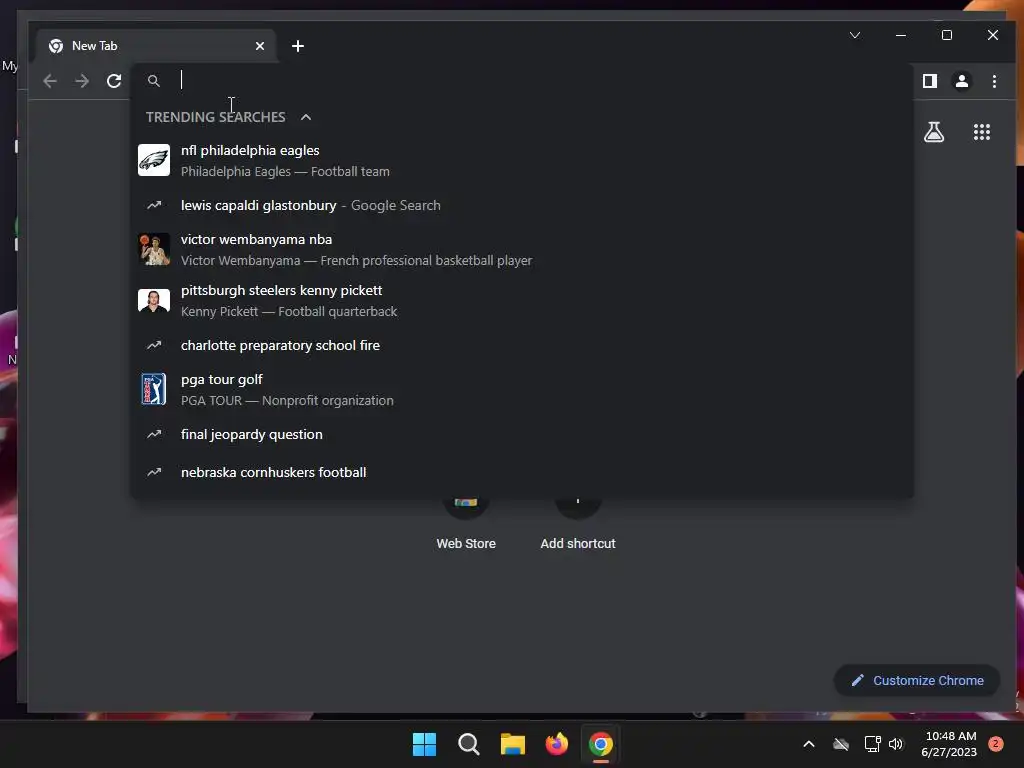Select pga tour golf suggestion
Viewport: 1024px width, 768px height.
click(522, 389)
